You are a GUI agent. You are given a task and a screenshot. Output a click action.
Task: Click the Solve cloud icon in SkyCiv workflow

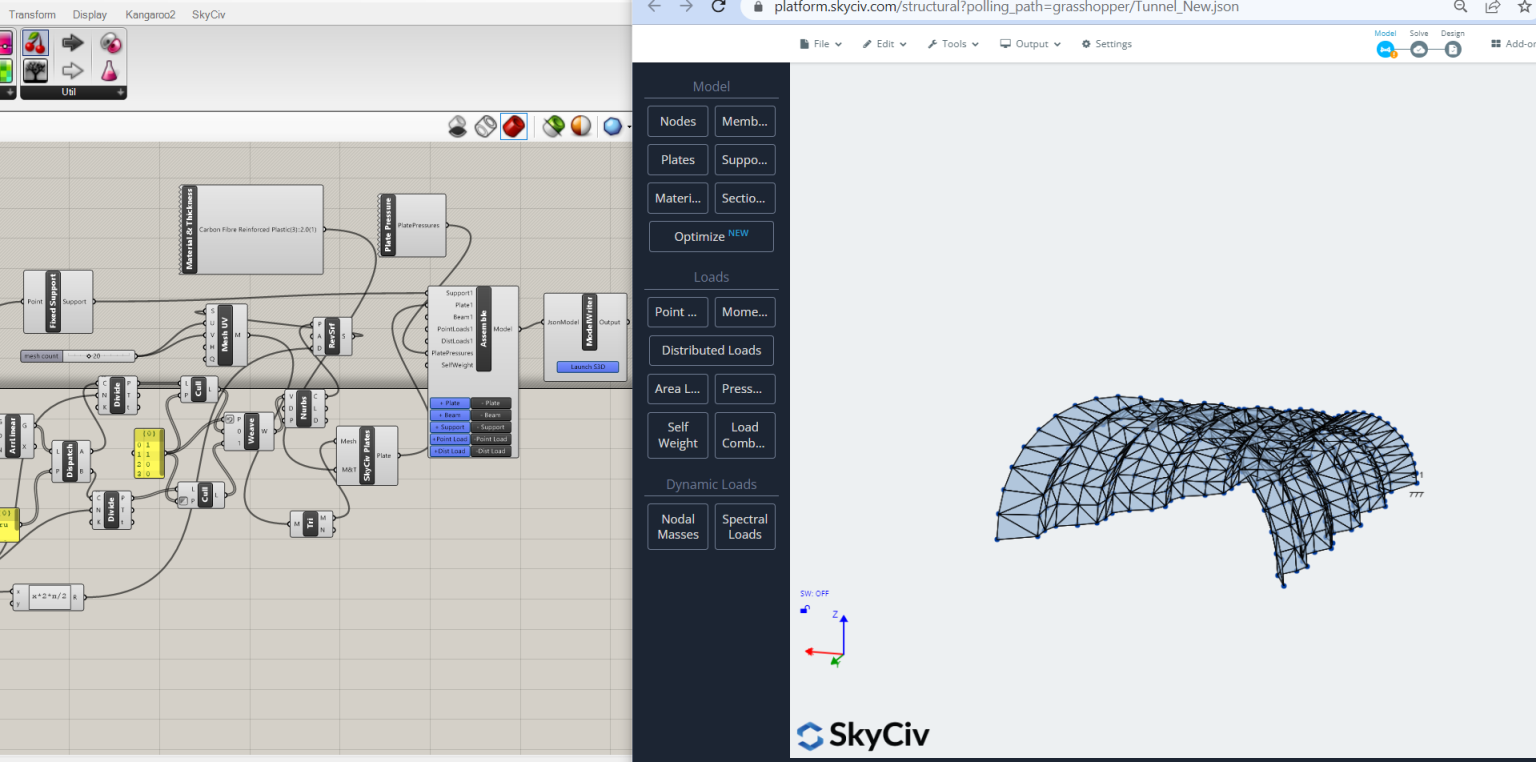(x=1419, y=49)
